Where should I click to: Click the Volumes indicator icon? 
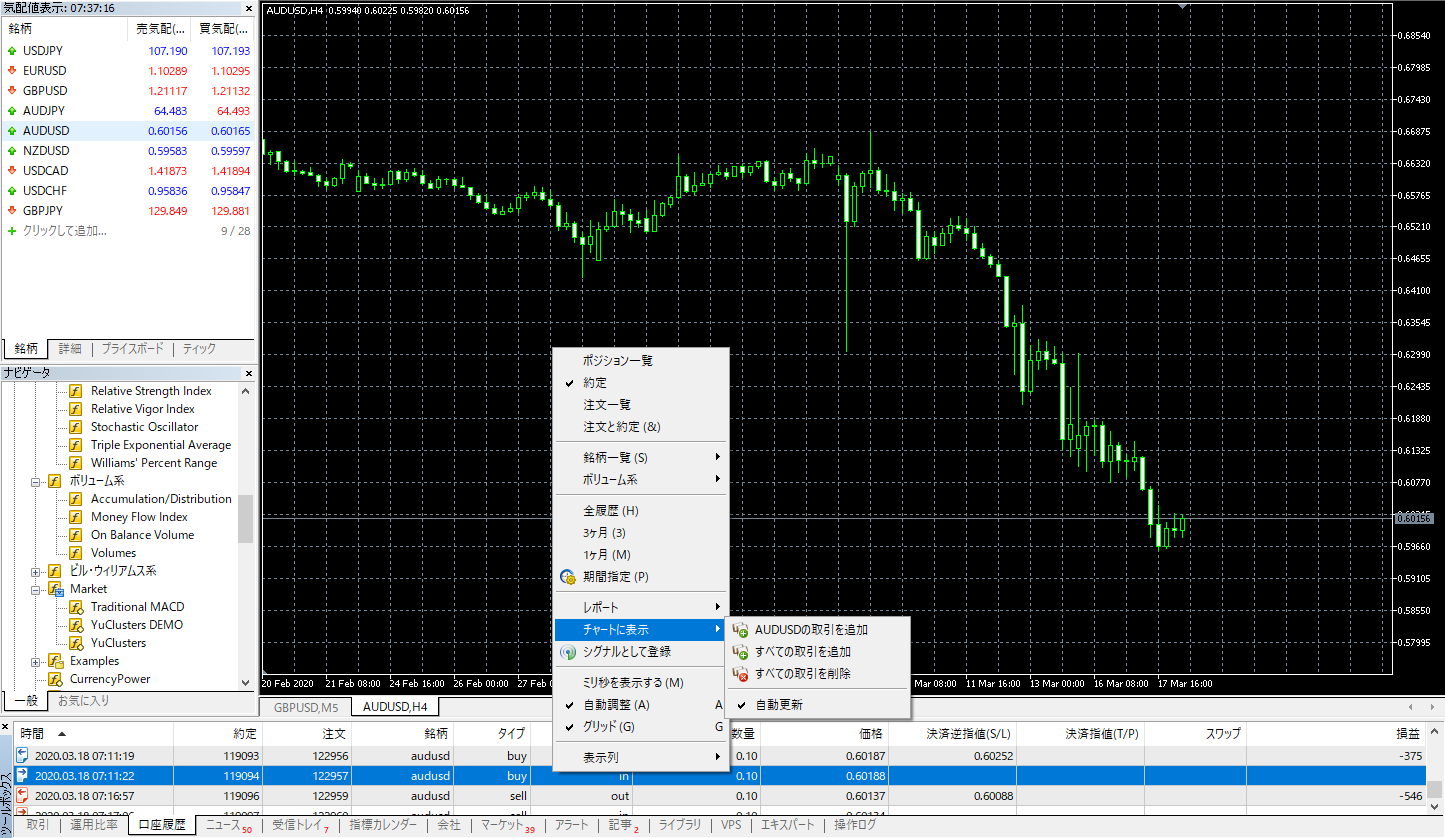tap(75, 553)
